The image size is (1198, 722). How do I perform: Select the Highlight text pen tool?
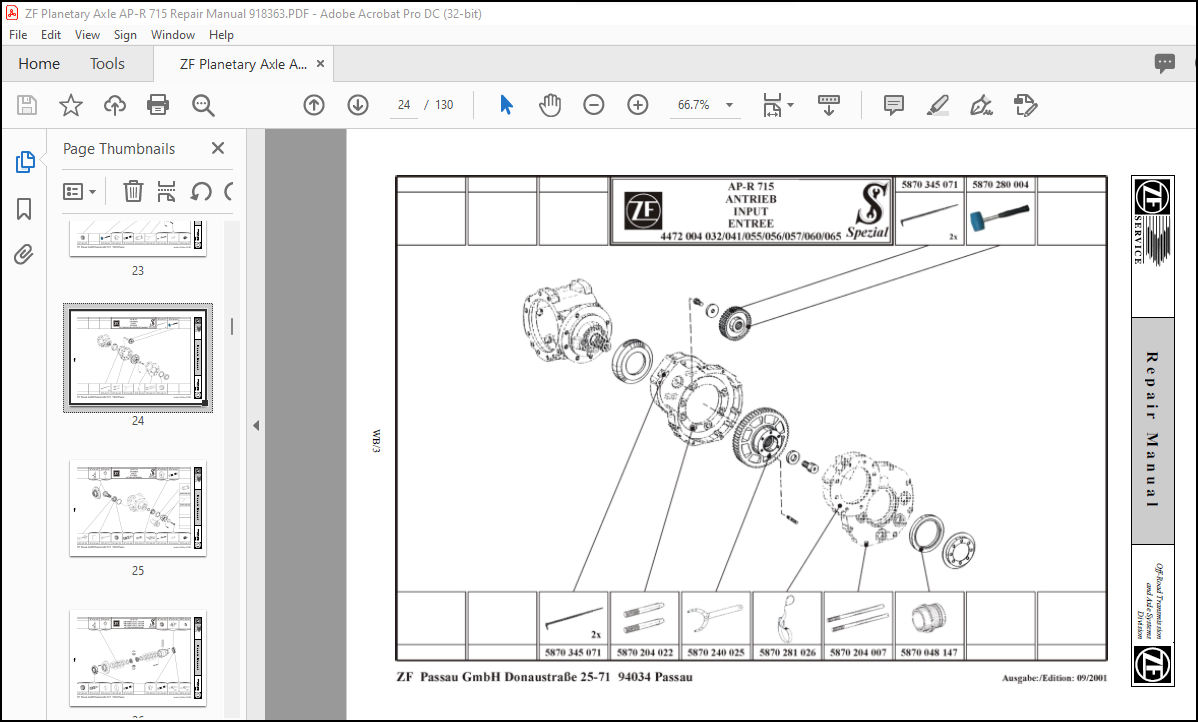pos(937,105)
